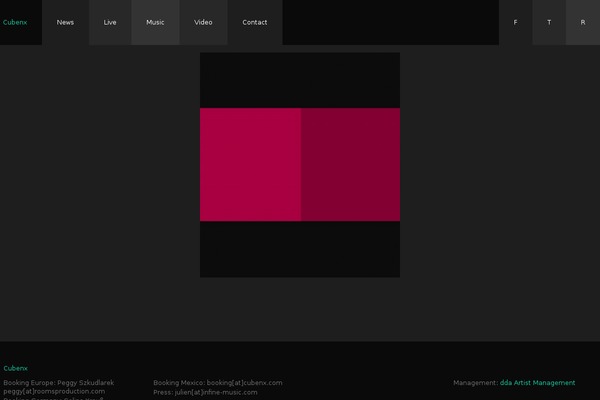Select the text 'Press: julien[at]infine-music.com'
This screenshot has height=400, width=600.
point(205,392)
